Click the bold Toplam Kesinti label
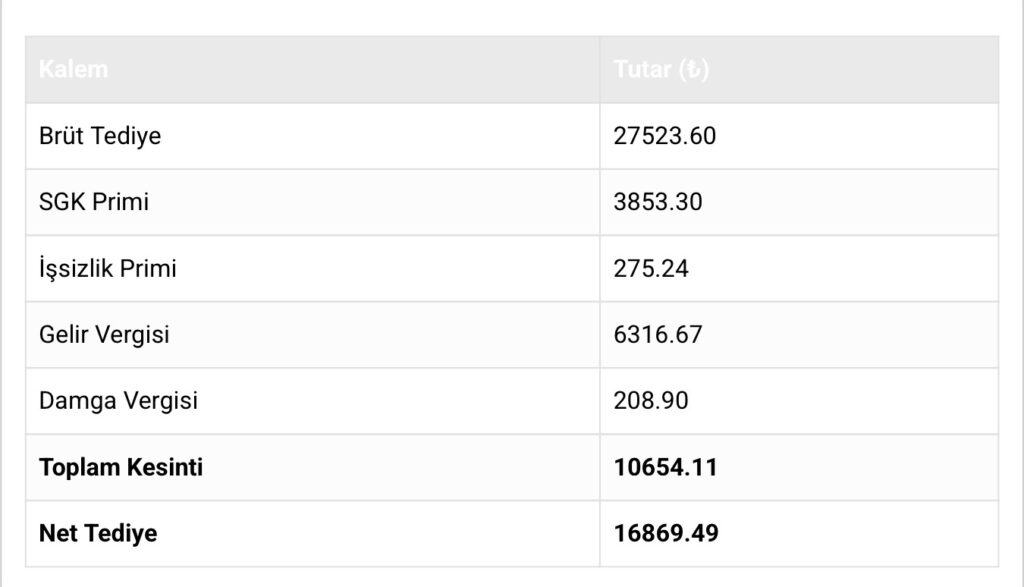Viewport: 1024px width, 587px height. [x=121, y=467]
